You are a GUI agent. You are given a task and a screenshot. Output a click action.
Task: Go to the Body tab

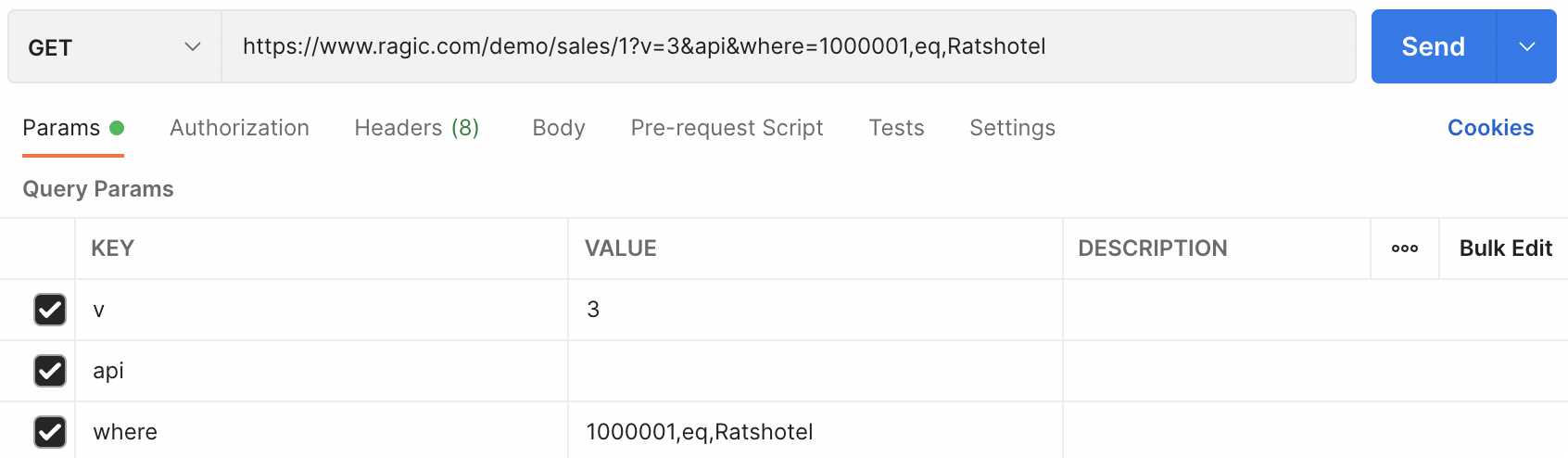tap(559, 128)
